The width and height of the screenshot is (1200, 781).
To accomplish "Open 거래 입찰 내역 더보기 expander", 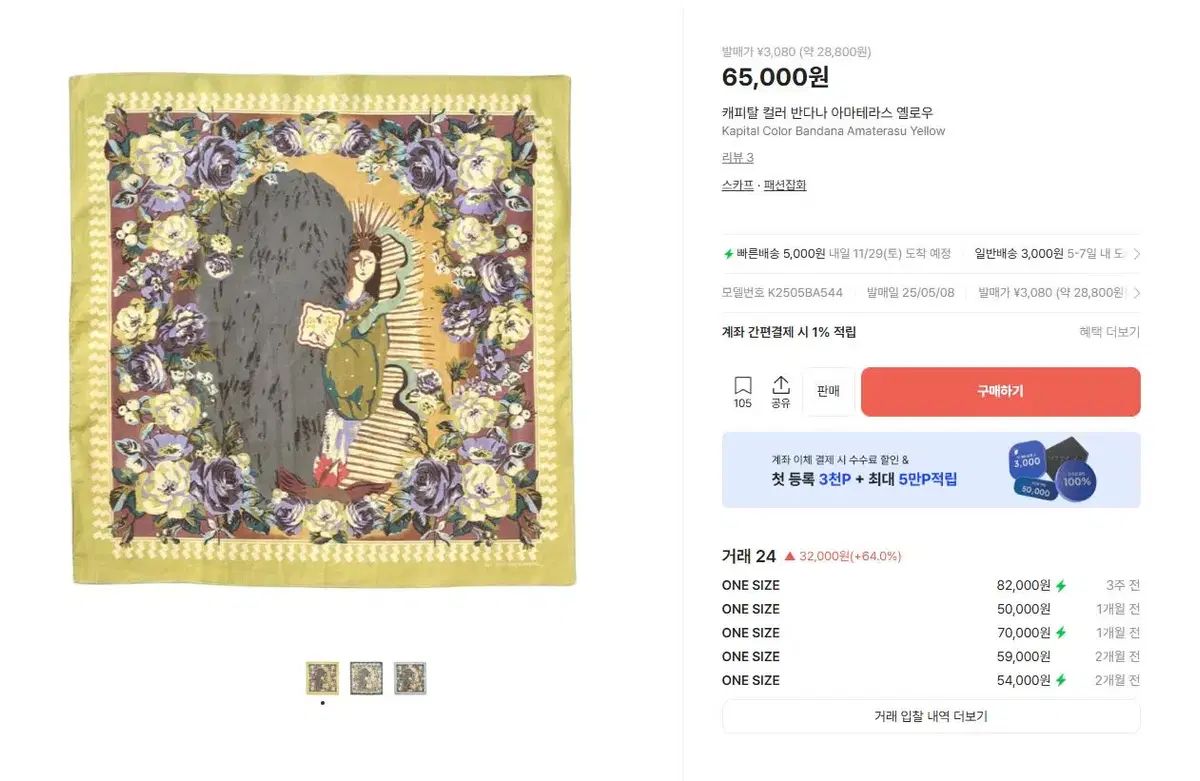I will pyautogui.click(x=930, y=716).
